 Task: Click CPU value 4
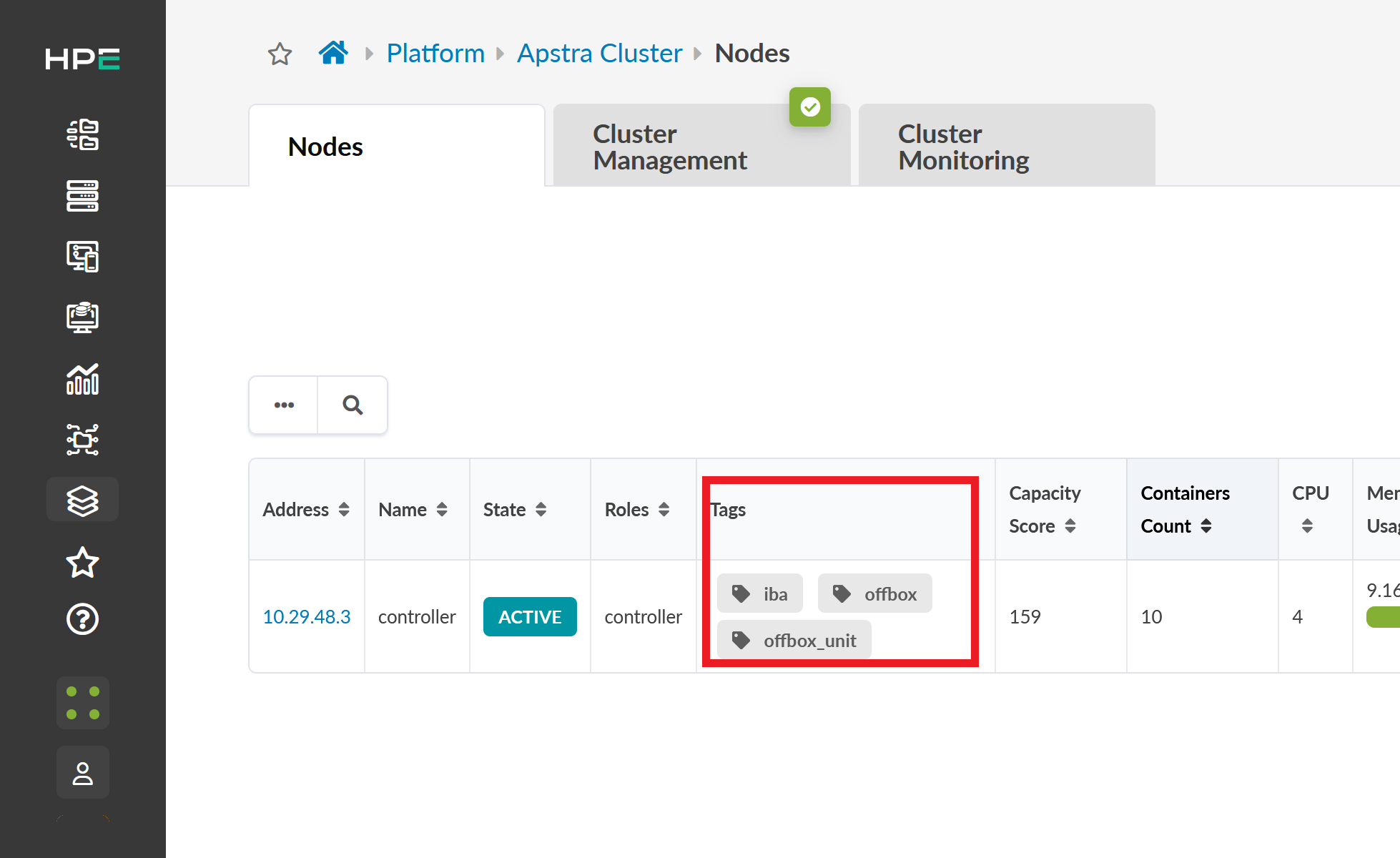tap(1298, 617)
